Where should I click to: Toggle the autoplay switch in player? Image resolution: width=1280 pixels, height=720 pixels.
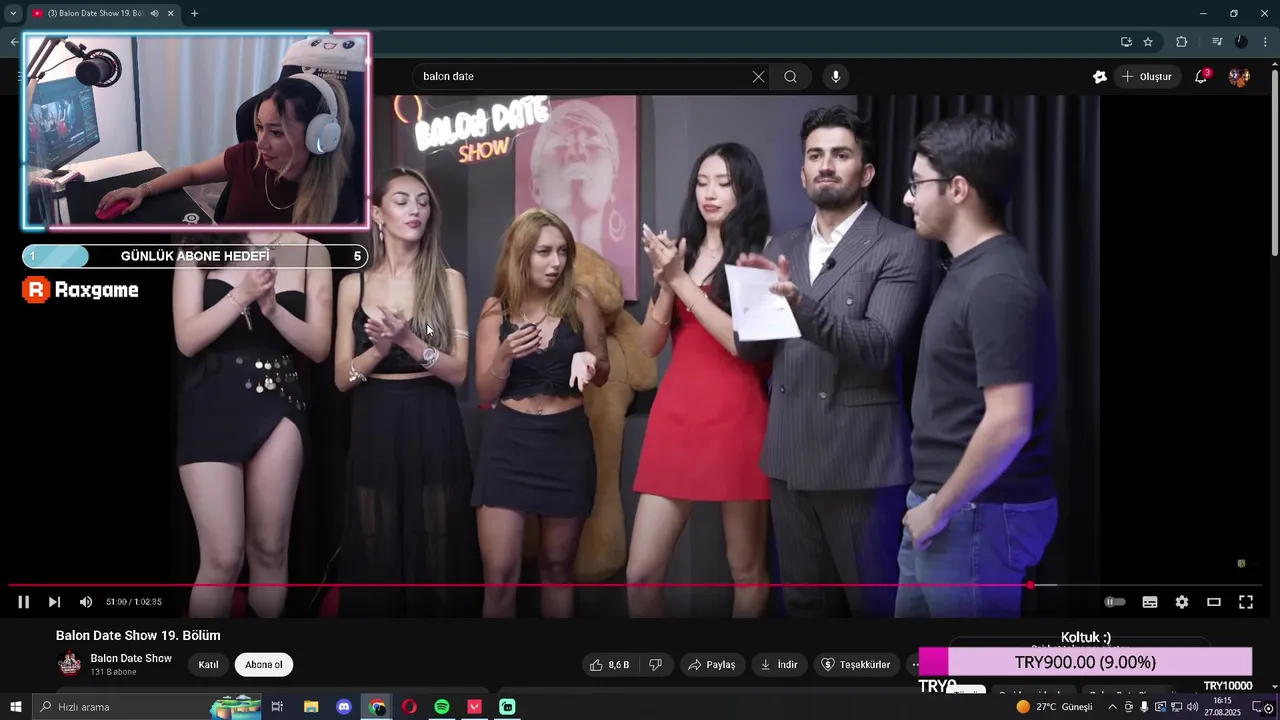(1115, 602)
